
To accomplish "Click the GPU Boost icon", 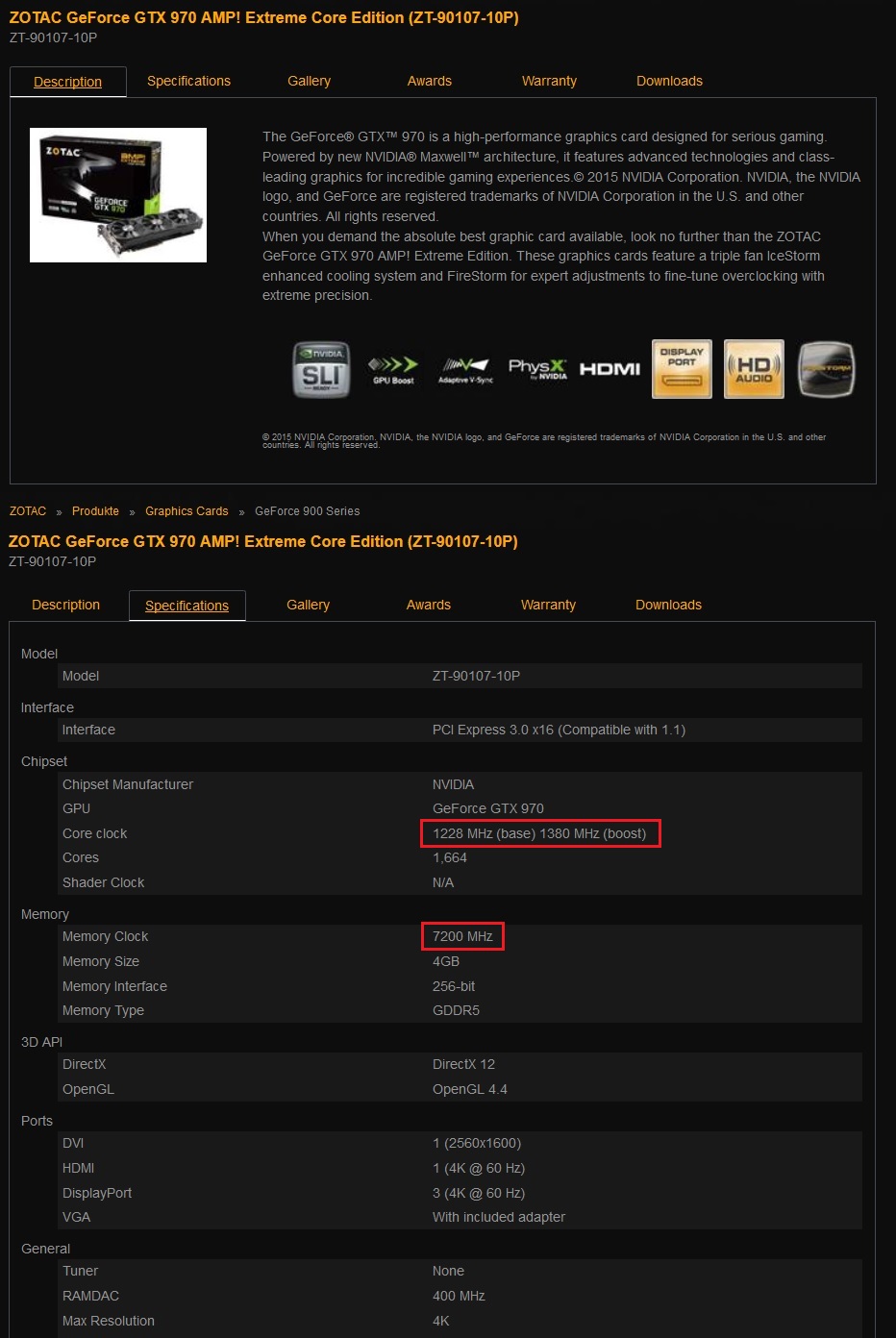I will pyautogui.click(x=393, y=370).
